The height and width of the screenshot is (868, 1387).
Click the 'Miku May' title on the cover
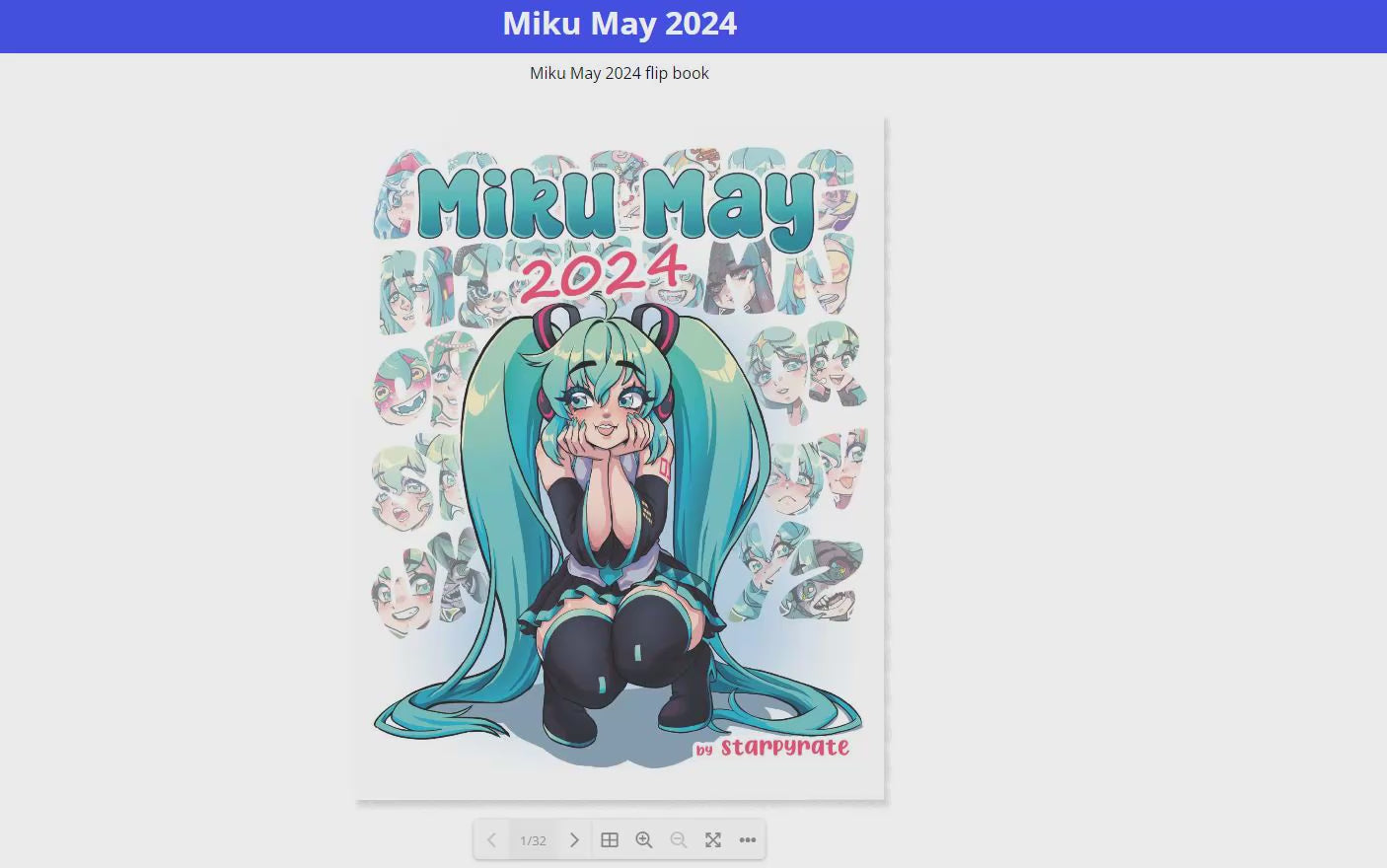tap(617, 205)
